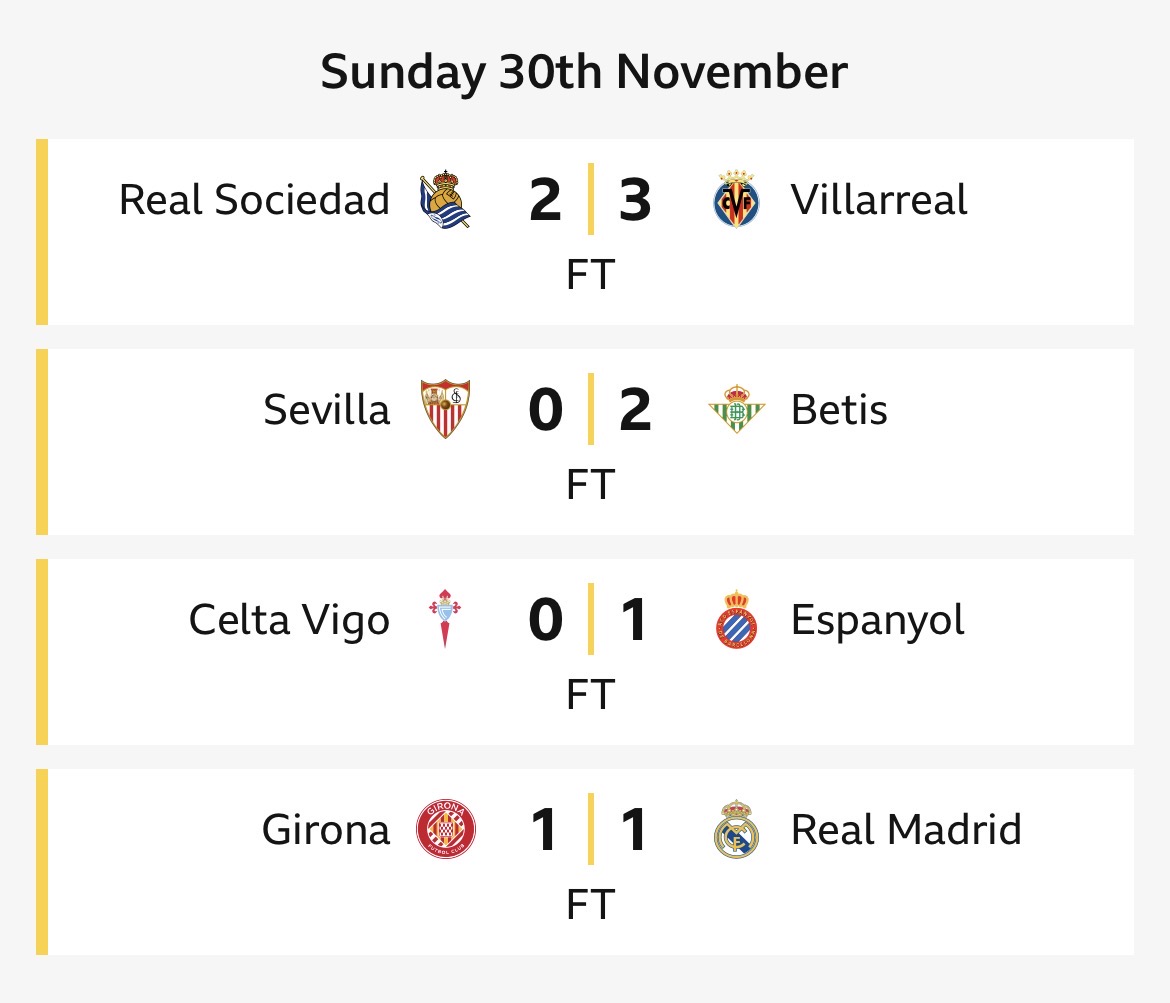Screen dimensions: 1170x1003
Task: Click the Betis club crest
Action: pos(736,410)
